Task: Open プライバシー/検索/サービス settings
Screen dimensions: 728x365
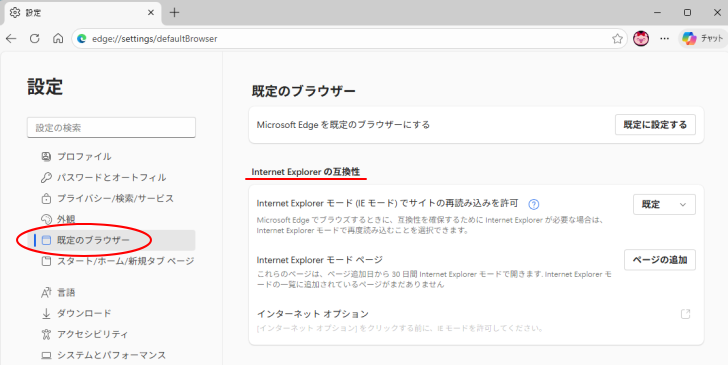Action: 111,198
